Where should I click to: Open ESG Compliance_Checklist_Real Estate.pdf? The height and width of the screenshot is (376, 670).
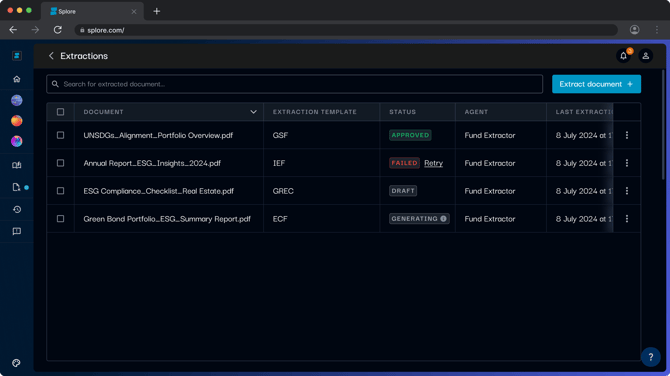point(159,191)
